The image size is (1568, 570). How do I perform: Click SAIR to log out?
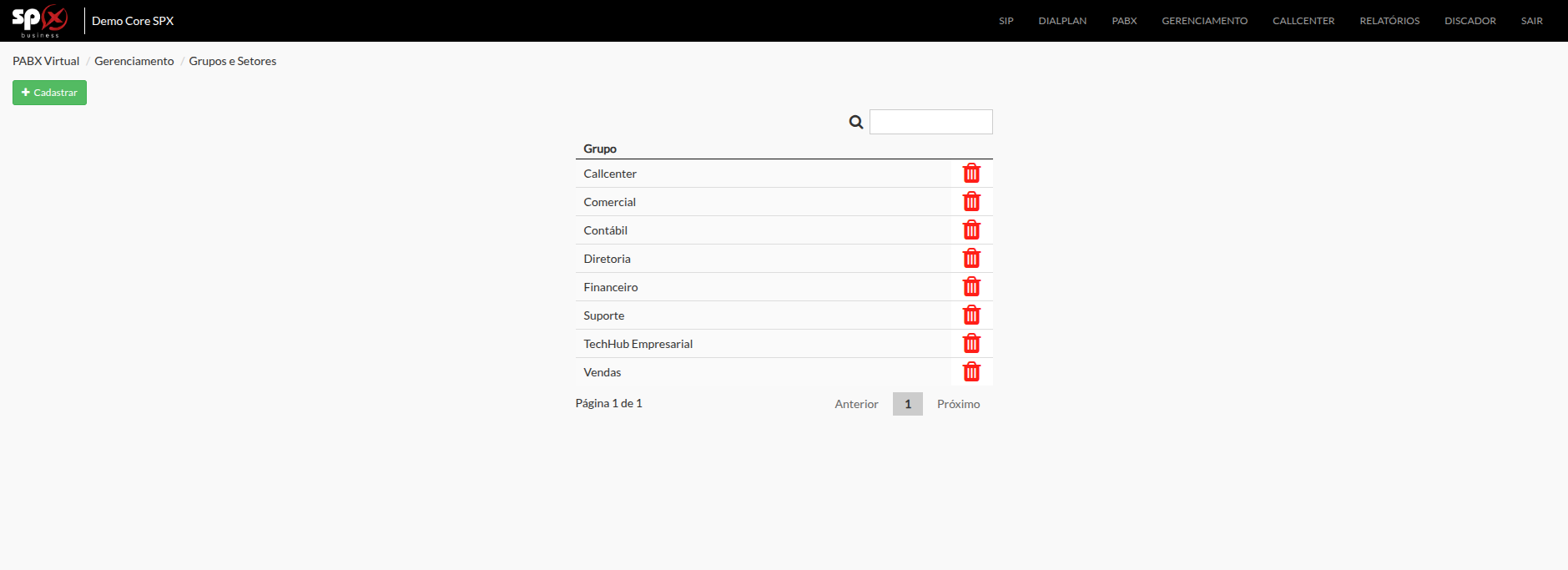[x=1532, y=21]
